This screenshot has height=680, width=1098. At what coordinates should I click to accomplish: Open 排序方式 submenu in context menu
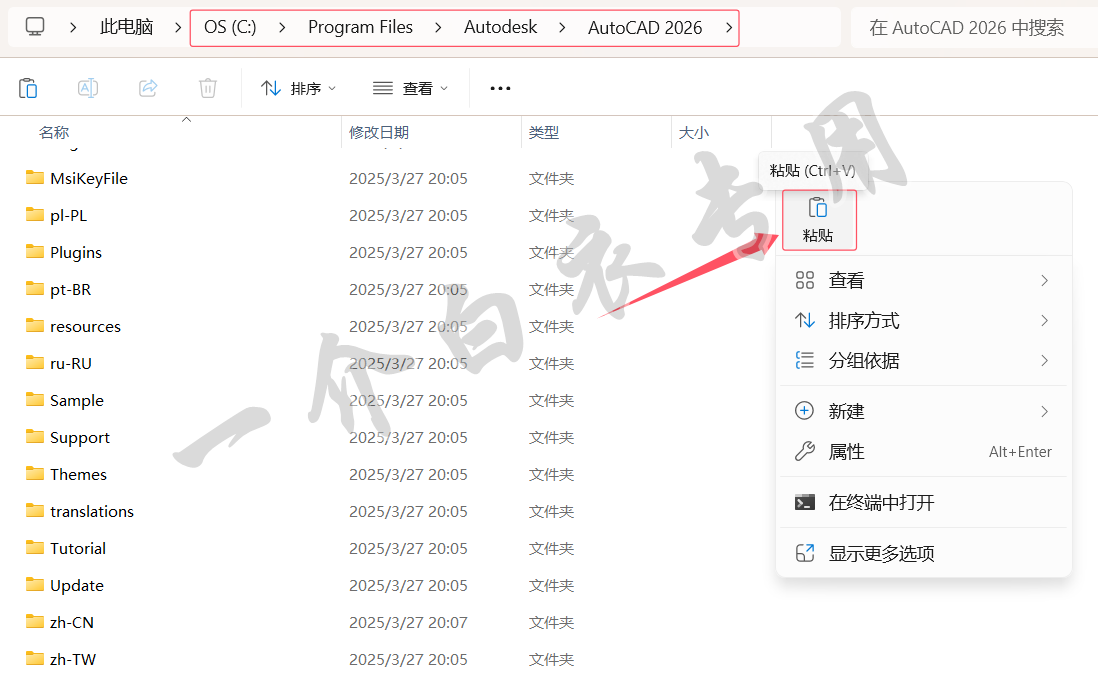tap(923, 321)
